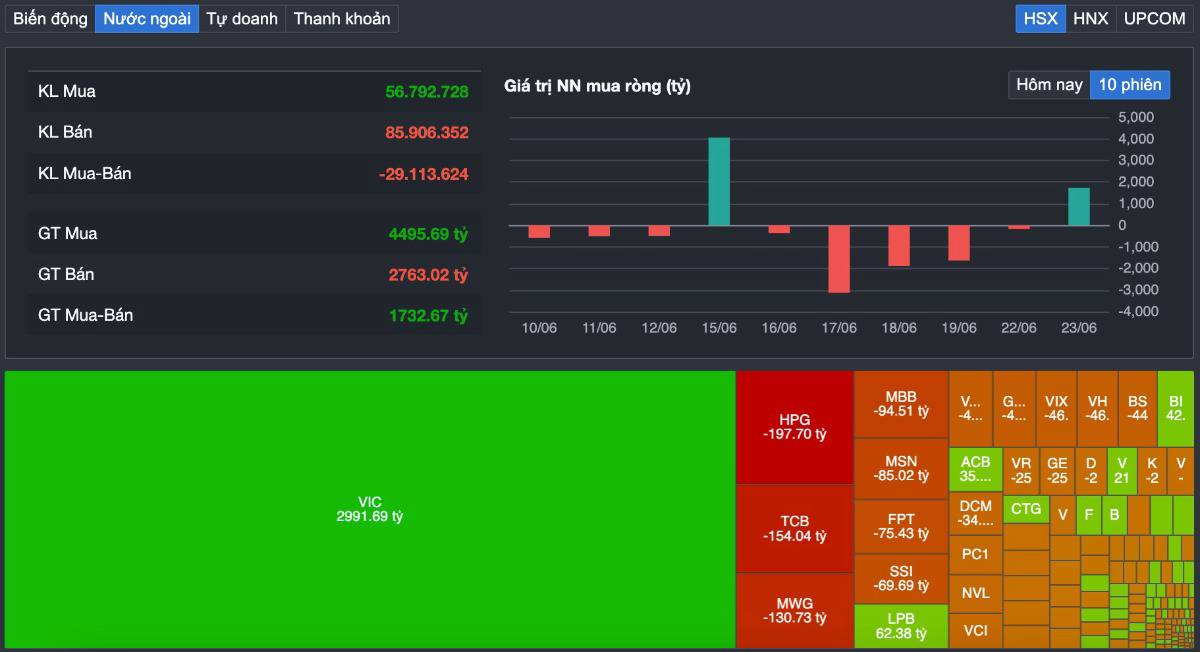Click the green LPB treemap tile
The height and width of the screenshot is (652, 1200).
coord(901,626)
